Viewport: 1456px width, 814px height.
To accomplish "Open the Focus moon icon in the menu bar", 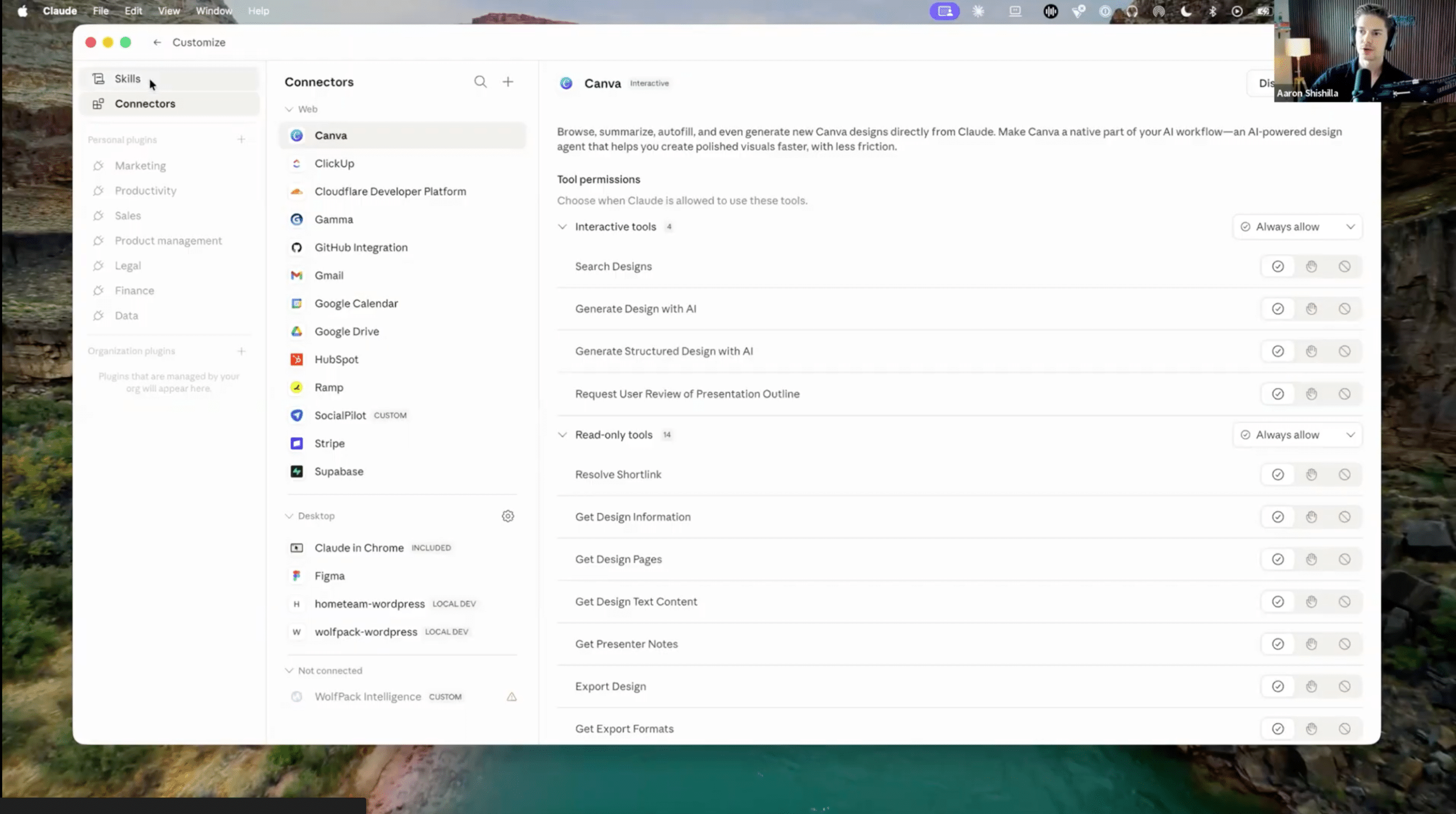I will (1186, 11).
